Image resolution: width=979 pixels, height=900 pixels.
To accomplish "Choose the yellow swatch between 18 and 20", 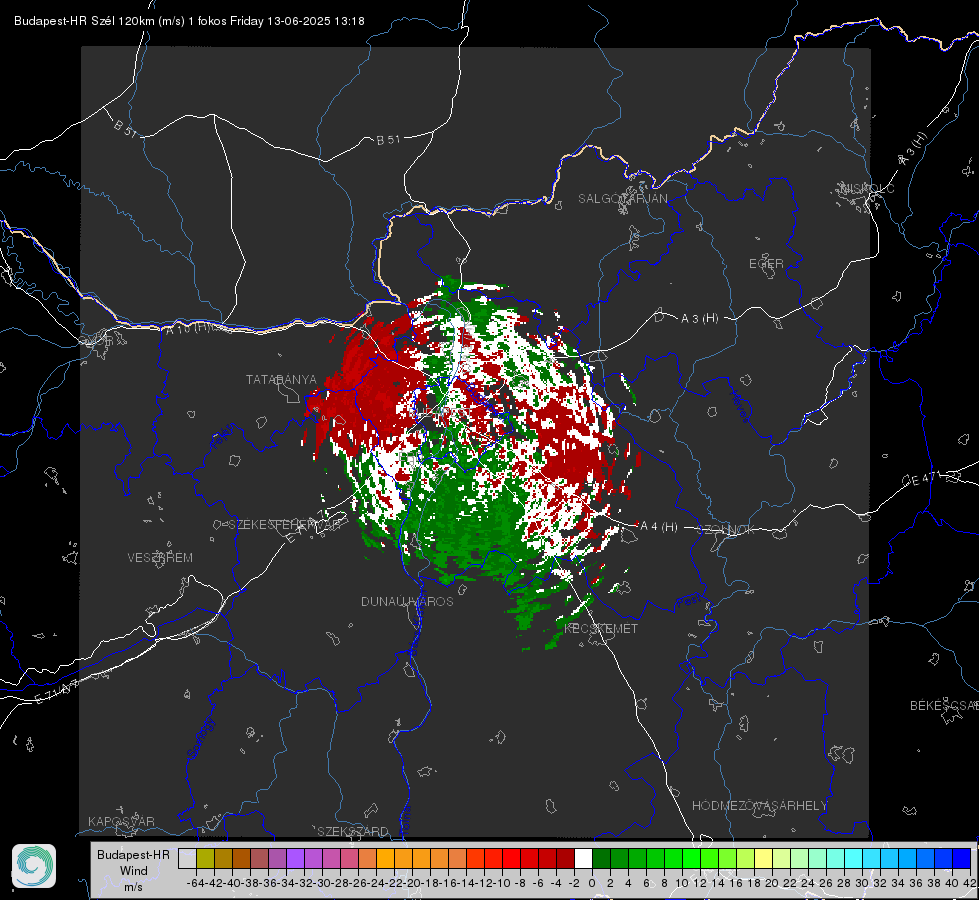I will [763, 858].
